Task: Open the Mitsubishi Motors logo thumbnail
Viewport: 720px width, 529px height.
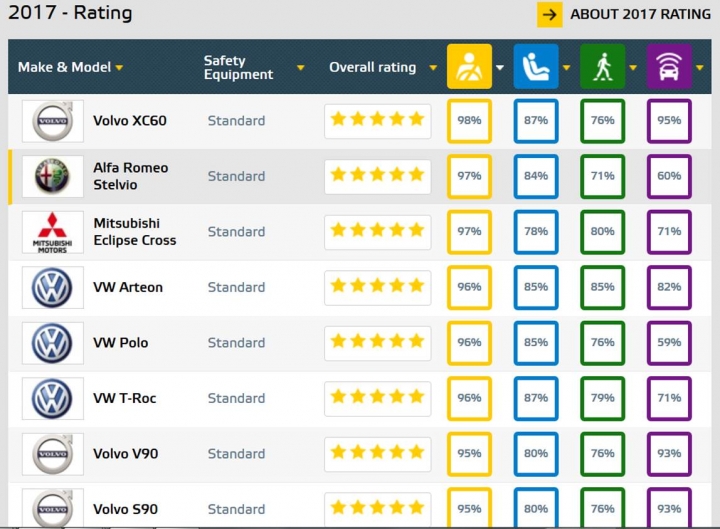Action: [x=53, y=232]
